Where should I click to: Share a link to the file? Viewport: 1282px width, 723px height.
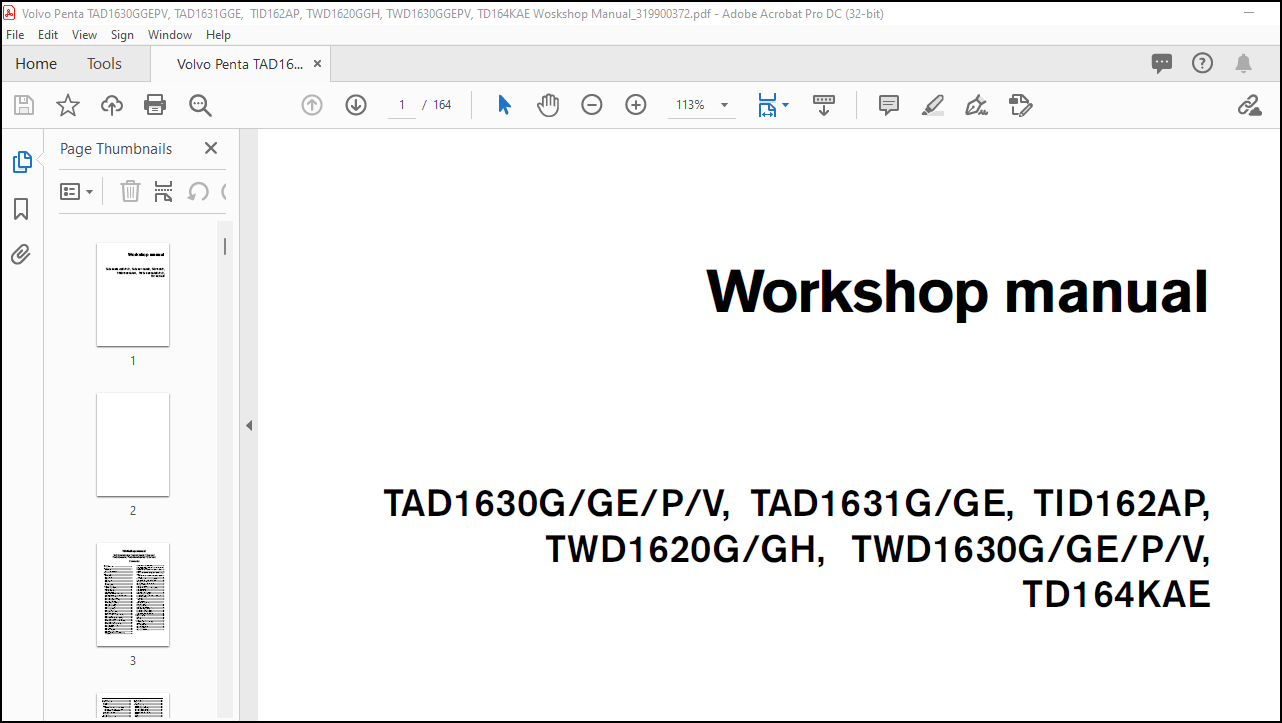[1249, 105]
